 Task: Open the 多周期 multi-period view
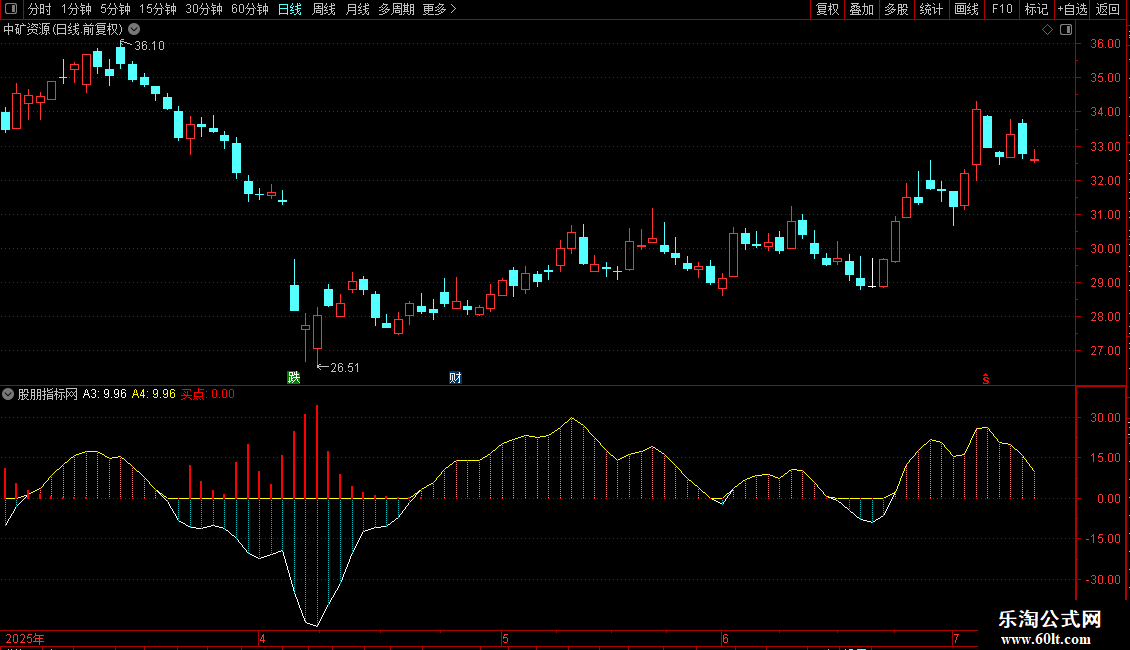[396, 9]
